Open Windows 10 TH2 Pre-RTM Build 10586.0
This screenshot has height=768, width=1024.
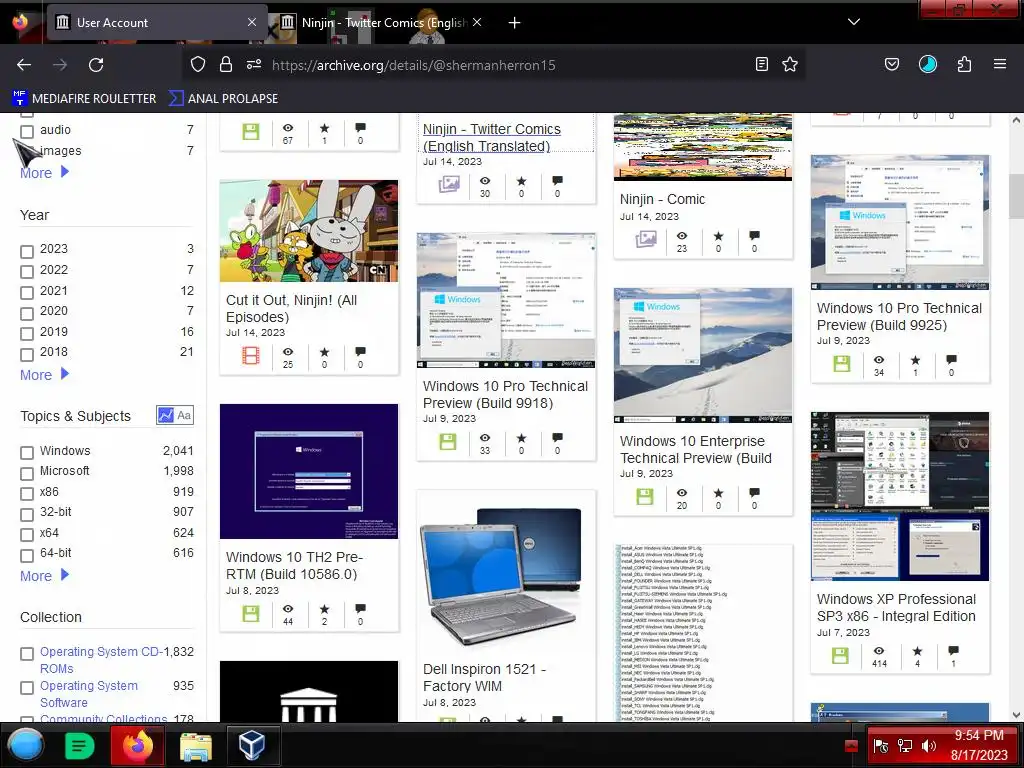coord(294,566)
